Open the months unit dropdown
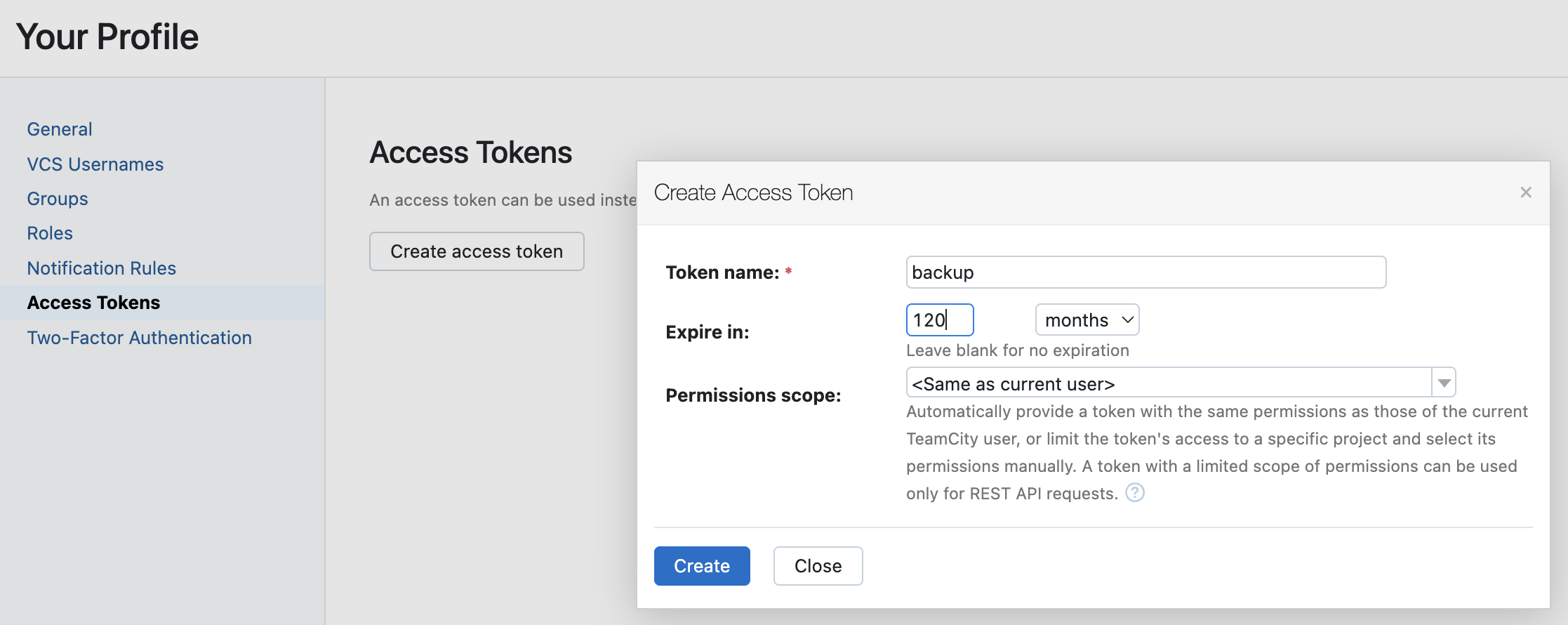Viewport: 1568px width, 625px height. point(1087,320)
